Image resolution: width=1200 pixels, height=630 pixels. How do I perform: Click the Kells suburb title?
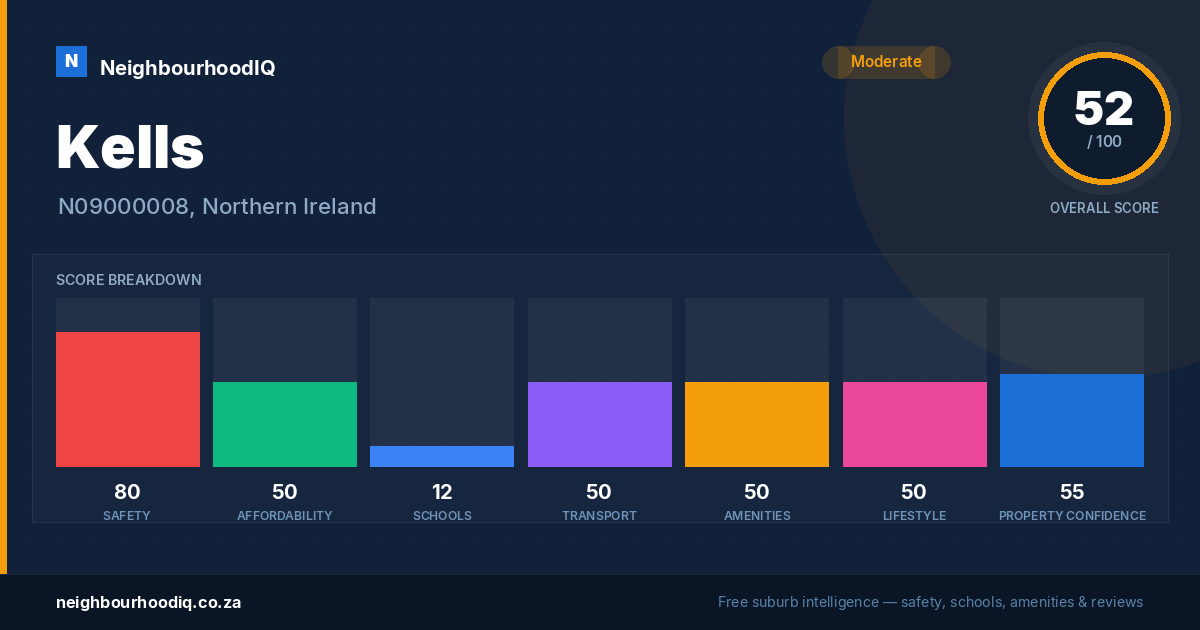coord(130,147)
